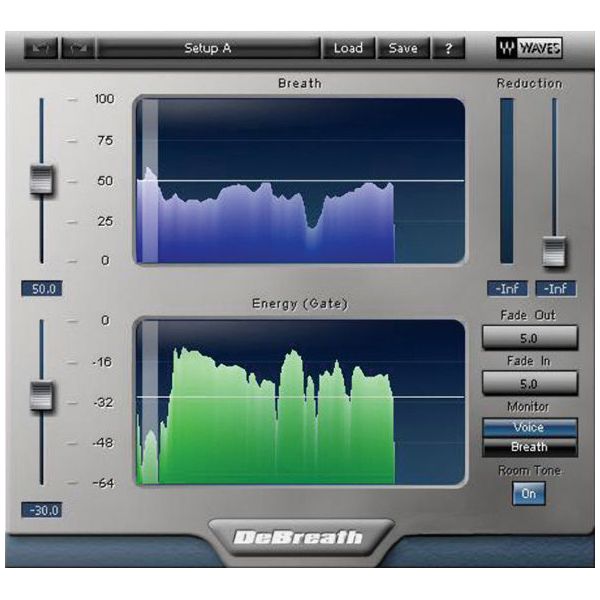Click the Waves logo
Image resolution: width=600 pixels, height=600 pixels.
[x=529, y=48]
